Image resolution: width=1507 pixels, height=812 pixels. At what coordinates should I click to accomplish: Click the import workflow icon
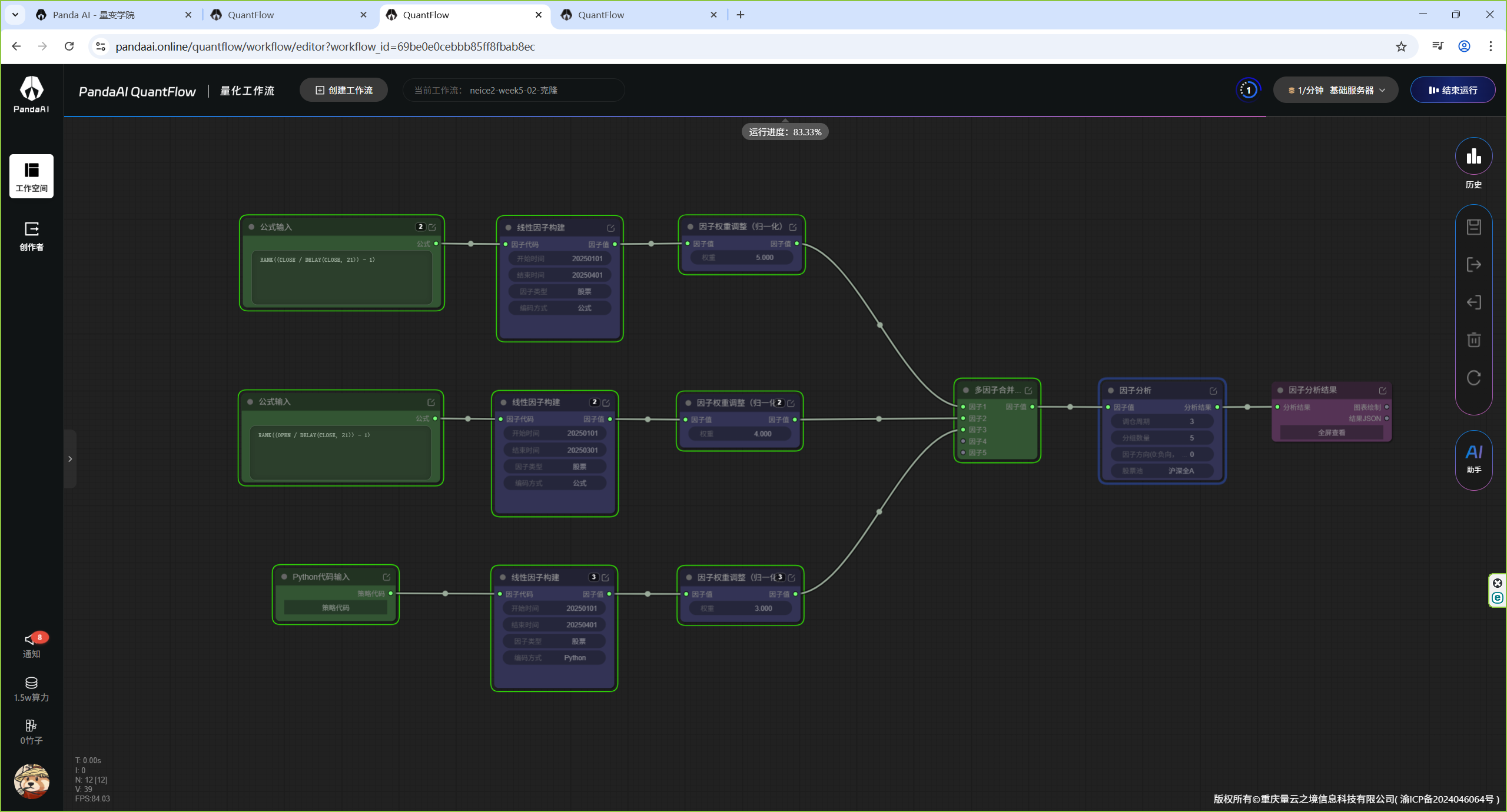click(x=1473, y=302)
